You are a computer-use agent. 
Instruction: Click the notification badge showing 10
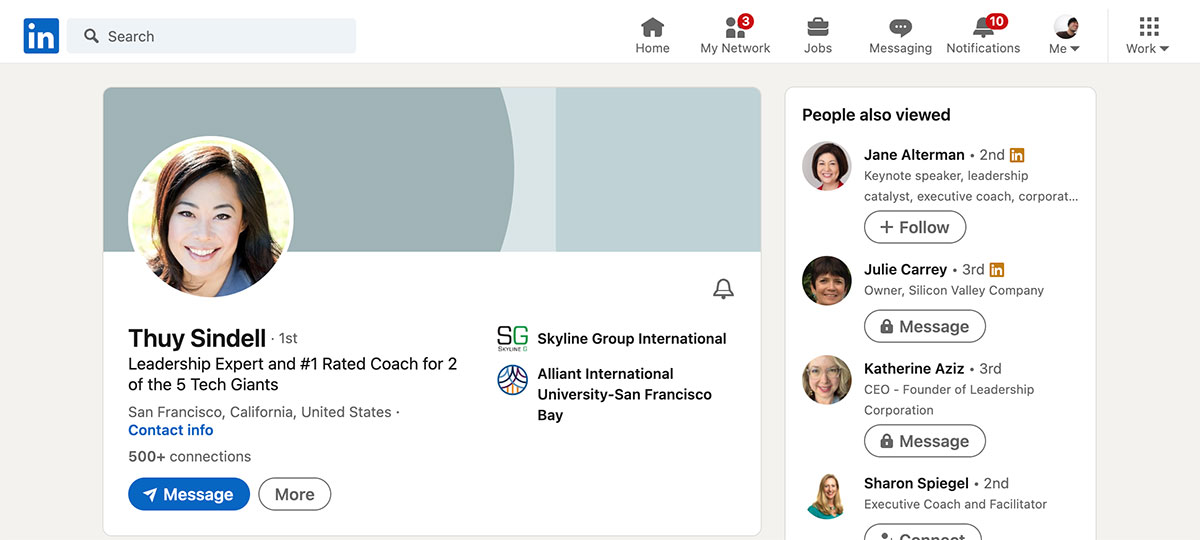(996, 21)
